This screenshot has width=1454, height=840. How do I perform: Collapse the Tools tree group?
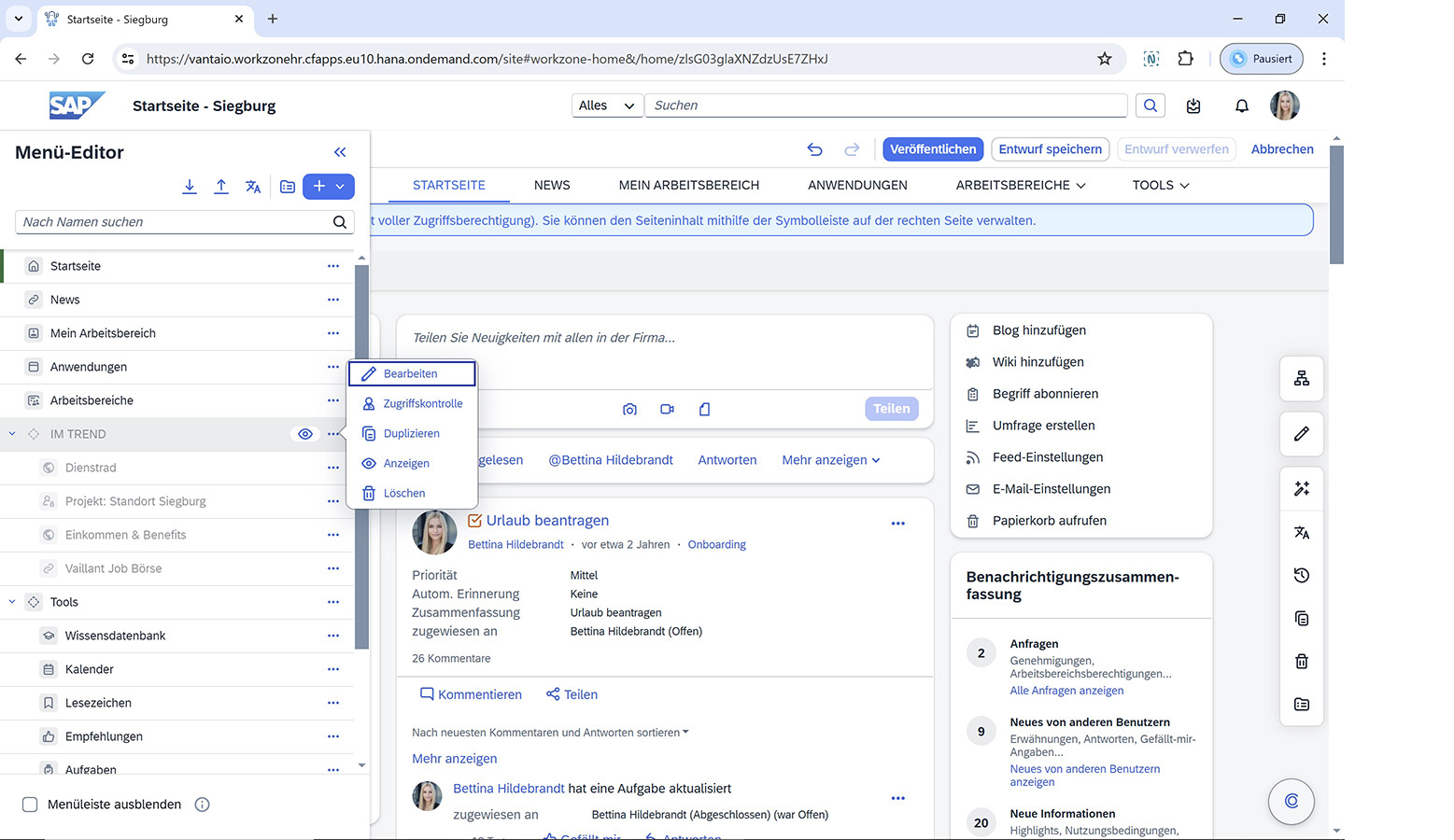click(12, 602)
